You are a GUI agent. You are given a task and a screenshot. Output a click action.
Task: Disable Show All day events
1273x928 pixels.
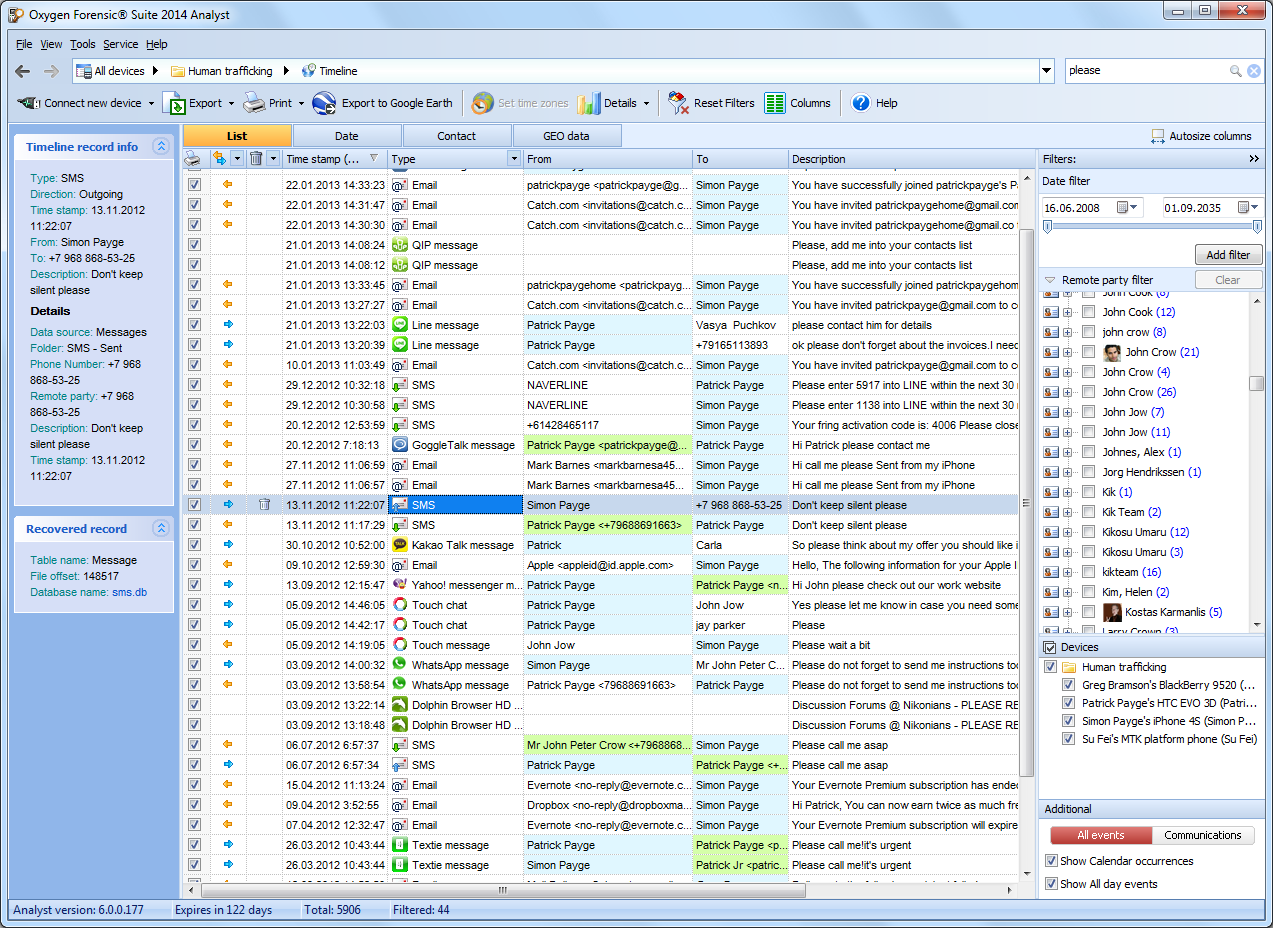pos(1051,884)
